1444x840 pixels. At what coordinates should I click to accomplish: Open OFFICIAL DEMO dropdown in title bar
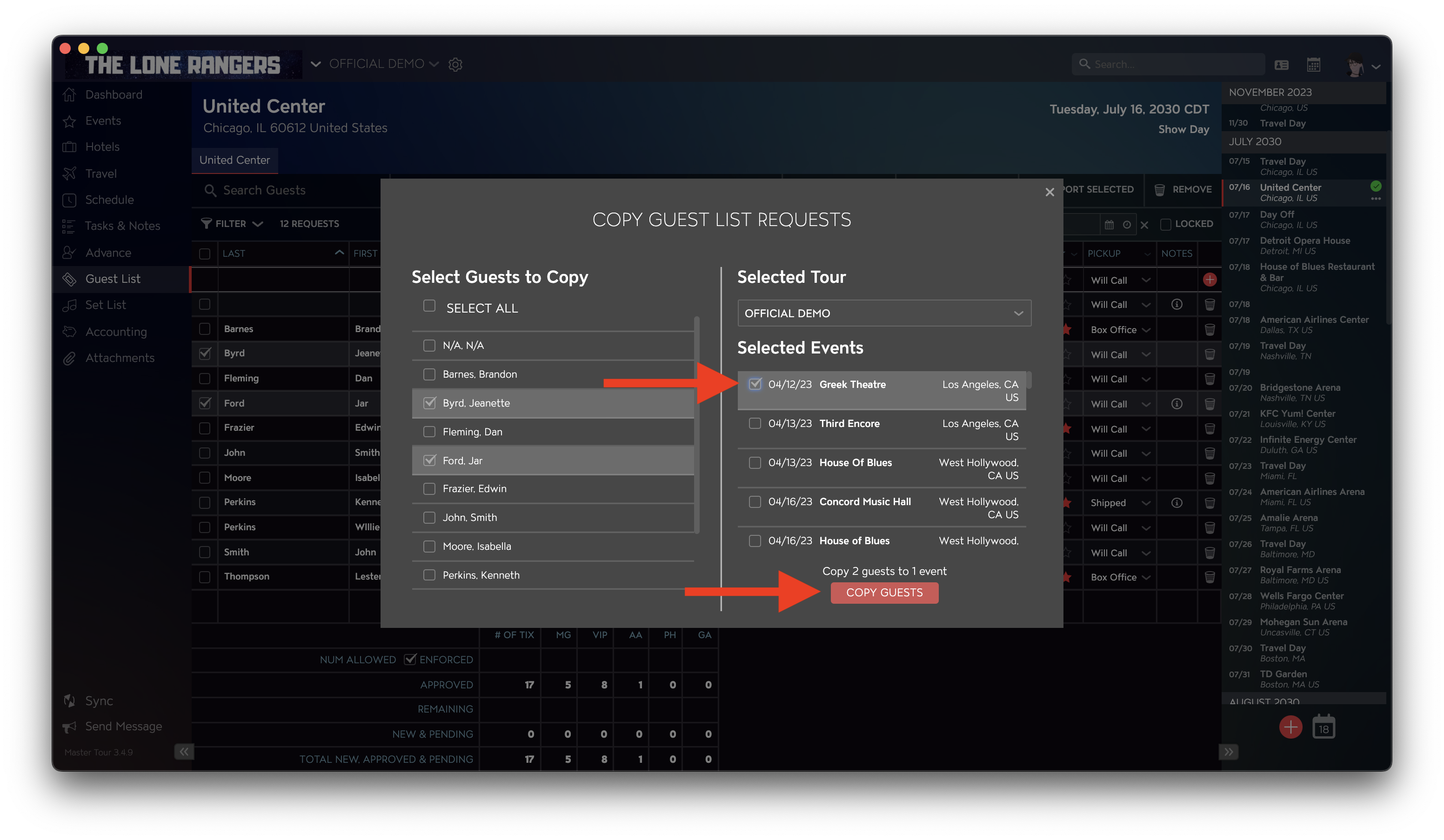(x=383, y=64)
